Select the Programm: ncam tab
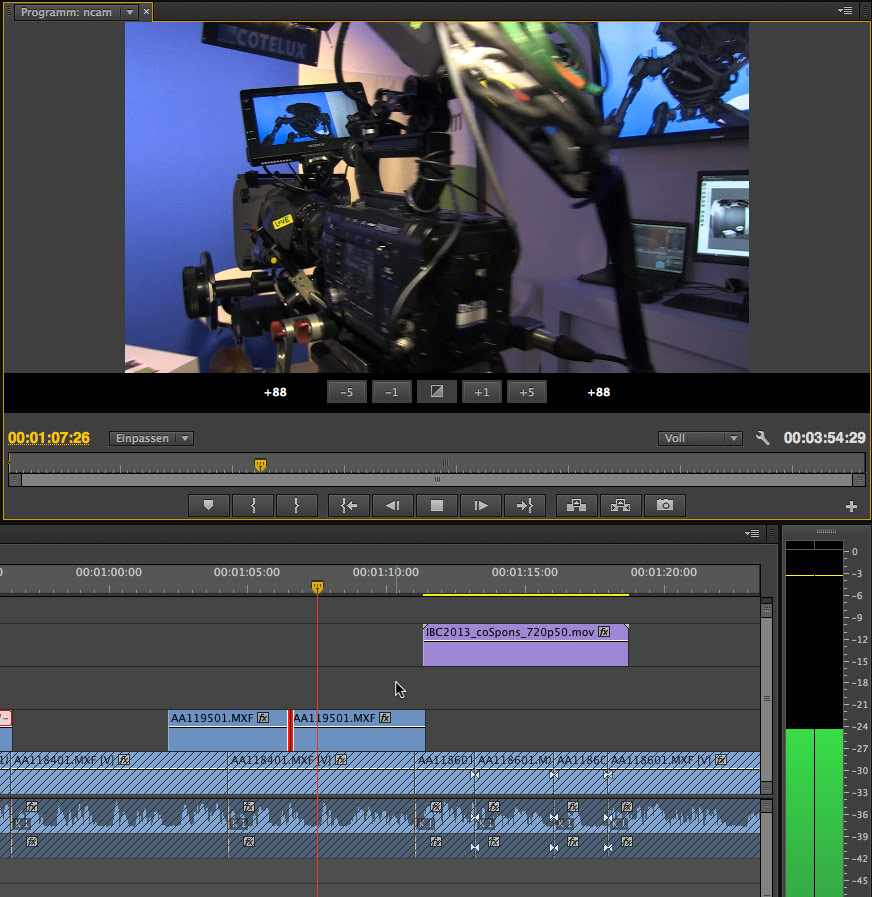The width and height of the screenshot is (872, 897). 69,12
